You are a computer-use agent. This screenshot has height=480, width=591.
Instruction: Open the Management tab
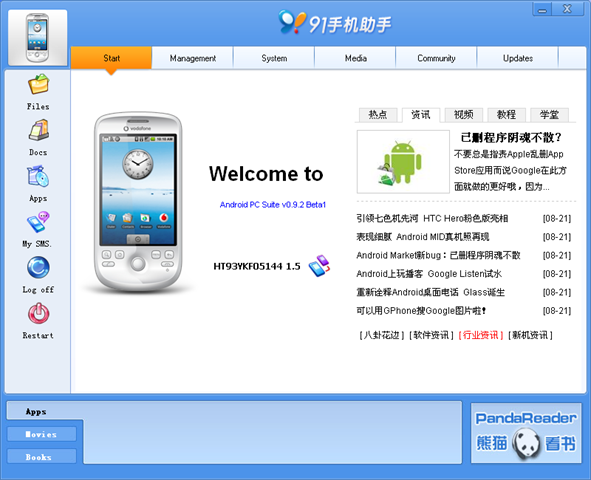(193, 58)
